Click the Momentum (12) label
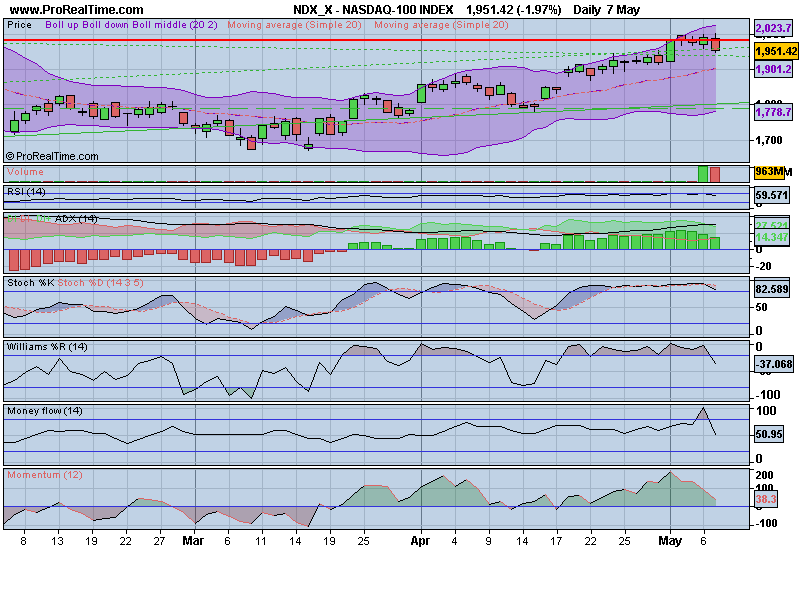The width and height of the screenshot is (800, 600). [45, 474]
